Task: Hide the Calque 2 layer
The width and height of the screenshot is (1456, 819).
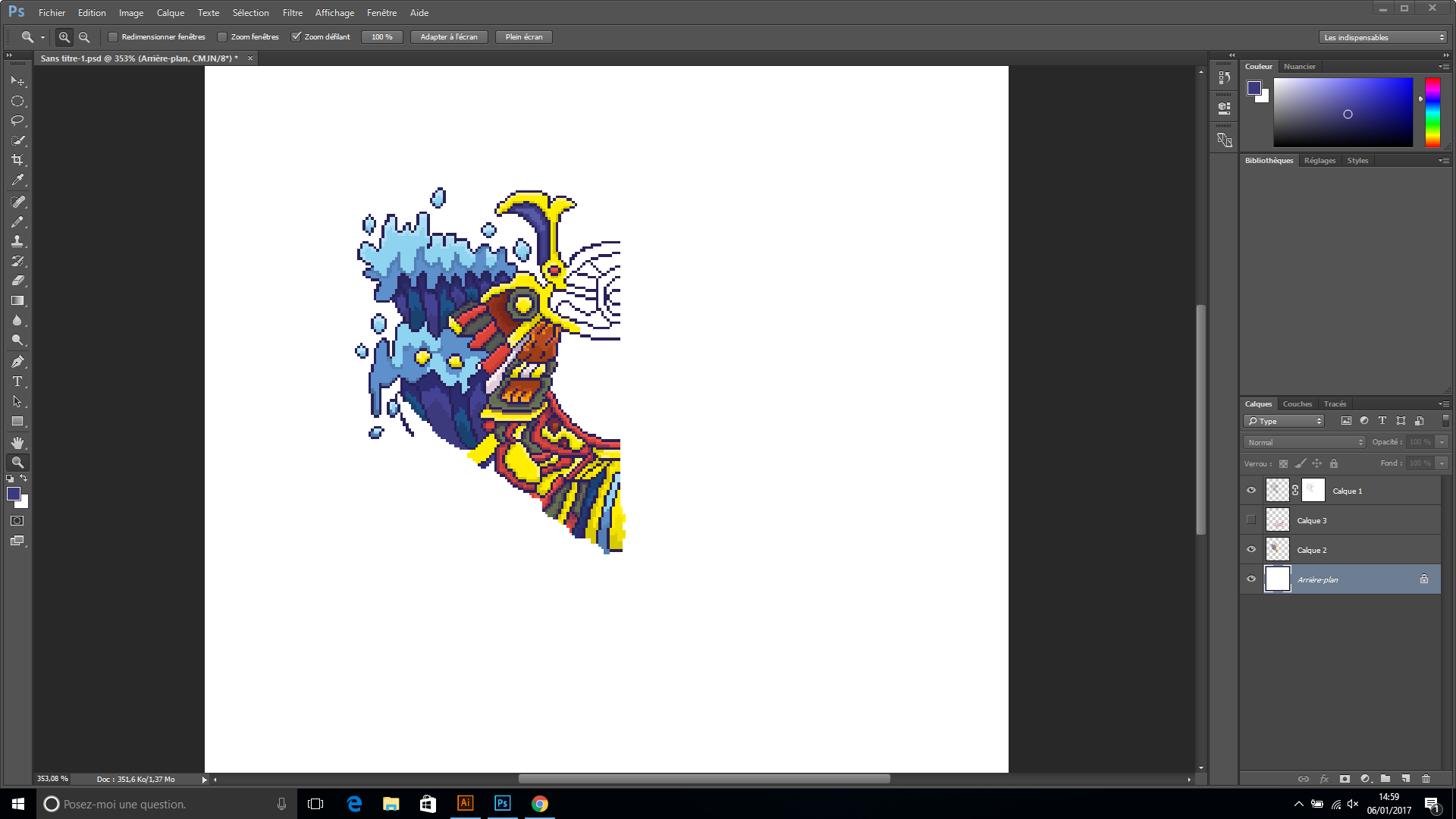Action: click(x=1251, y=550)
